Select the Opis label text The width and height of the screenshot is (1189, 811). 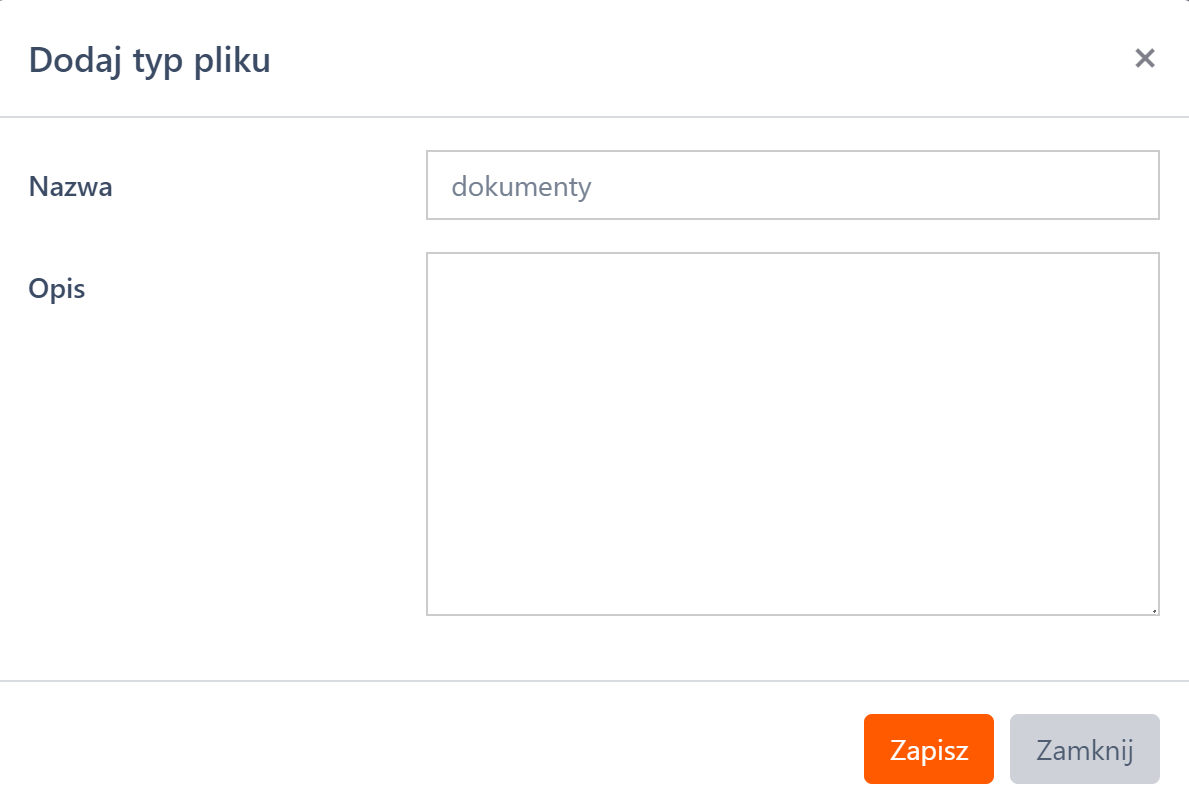55,289
